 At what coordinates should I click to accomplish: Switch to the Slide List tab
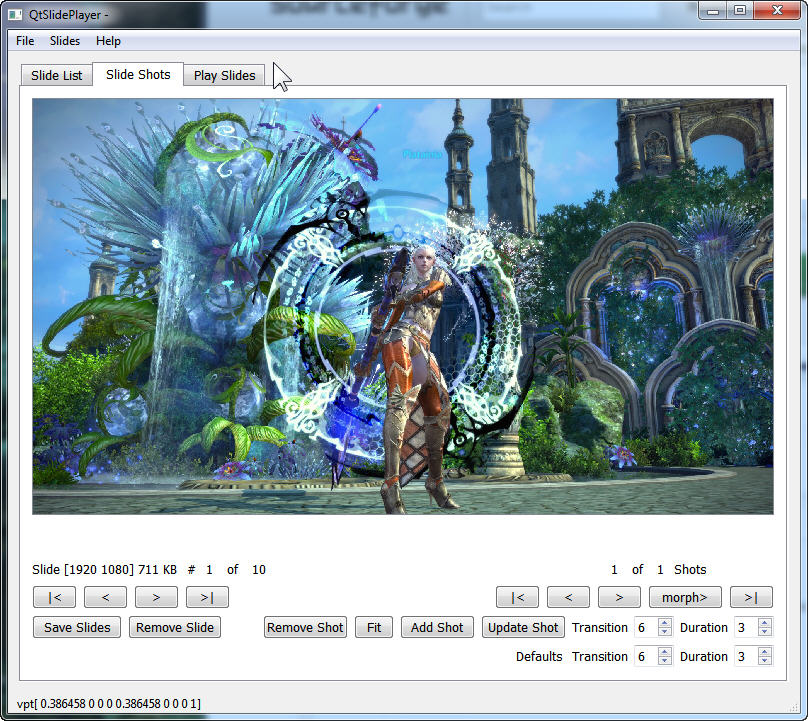(57, 75)
